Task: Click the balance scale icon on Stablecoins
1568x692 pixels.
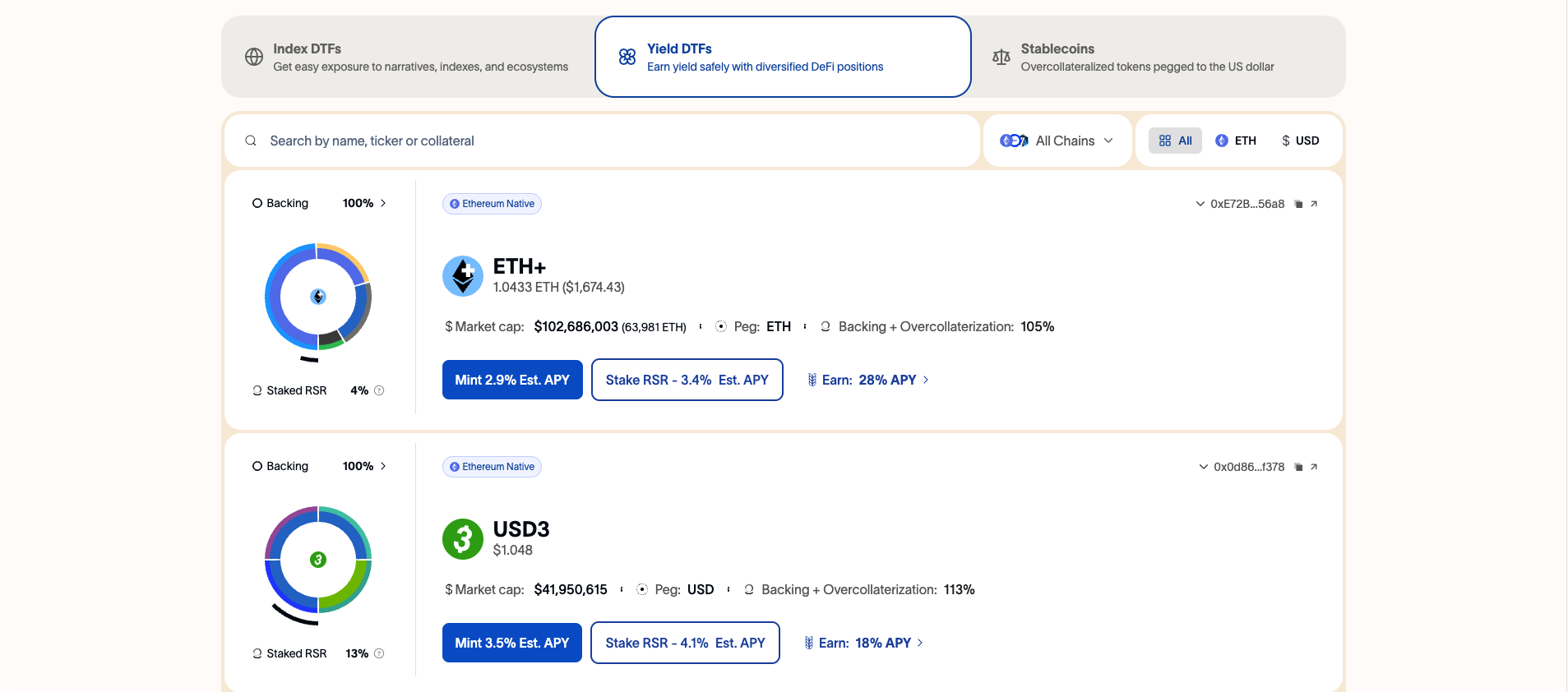Action: pos(1001,57)
